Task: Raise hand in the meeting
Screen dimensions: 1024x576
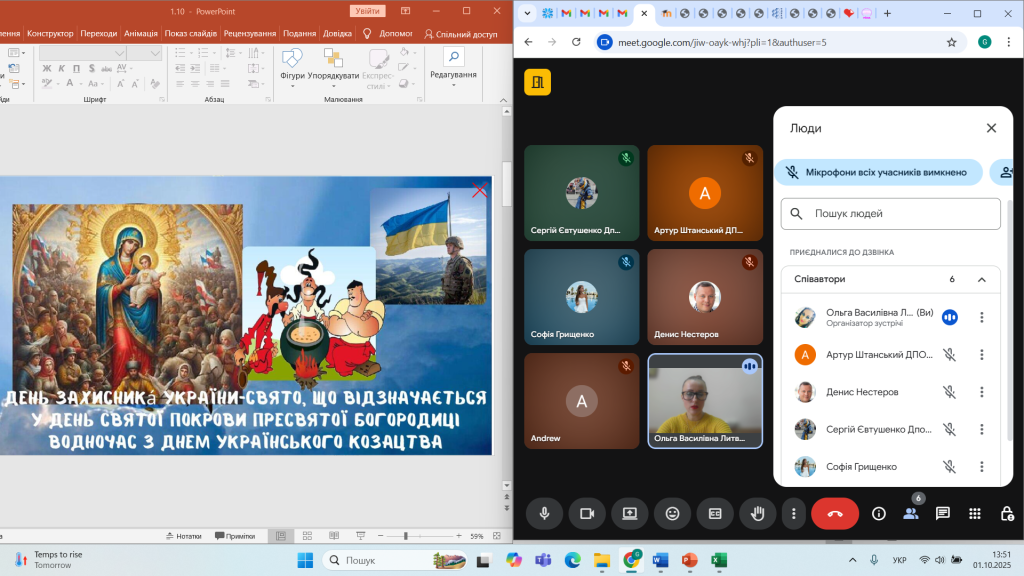Action: [x=758, y=513]
